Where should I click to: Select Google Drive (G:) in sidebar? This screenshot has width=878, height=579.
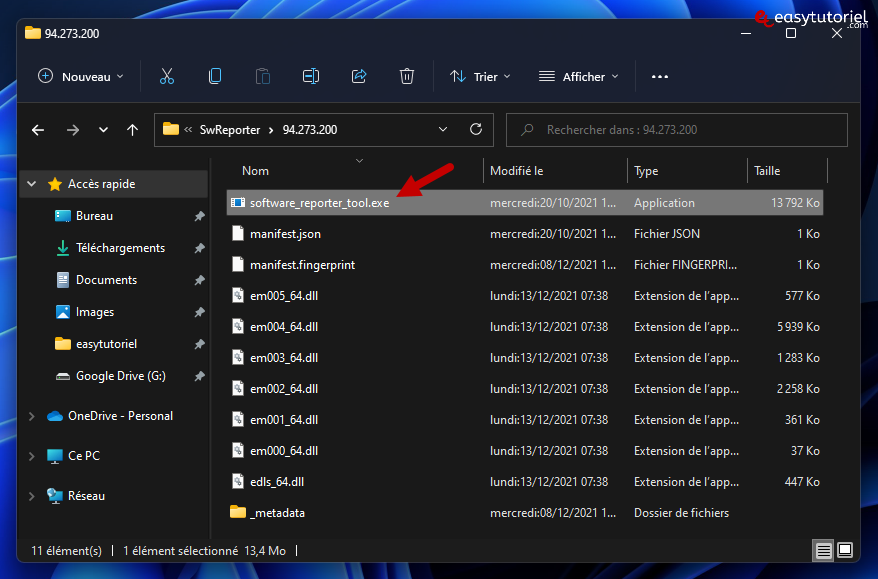[121, 376]
